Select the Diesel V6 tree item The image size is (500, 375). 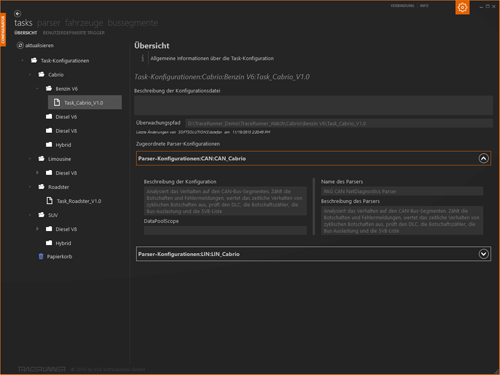pos(66,117)
